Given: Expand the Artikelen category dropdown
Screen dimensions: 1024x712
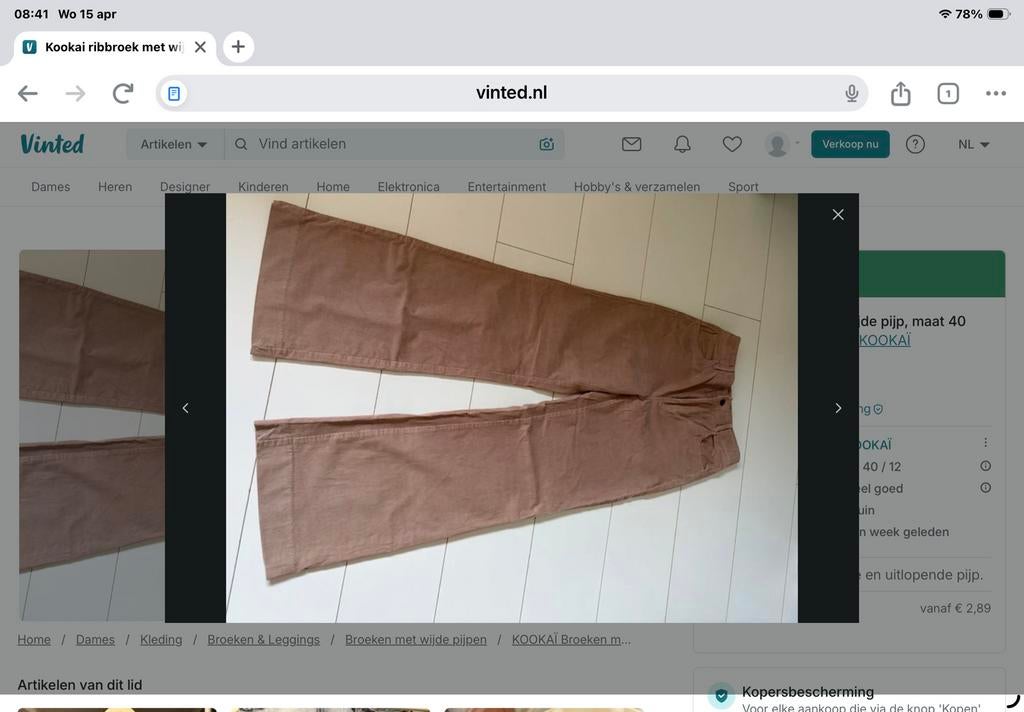Looking at the screenshot, I should click(174, 144).
